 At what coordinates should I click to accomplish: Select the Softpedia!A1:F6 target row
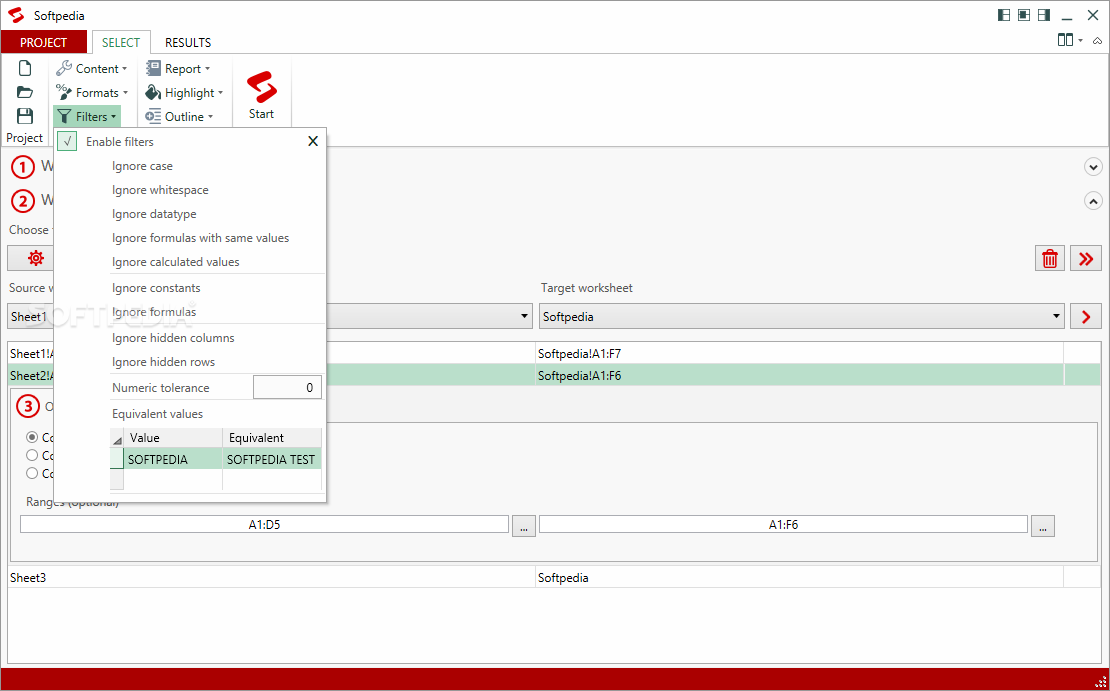pyautogui.click(x=799, y=375)
